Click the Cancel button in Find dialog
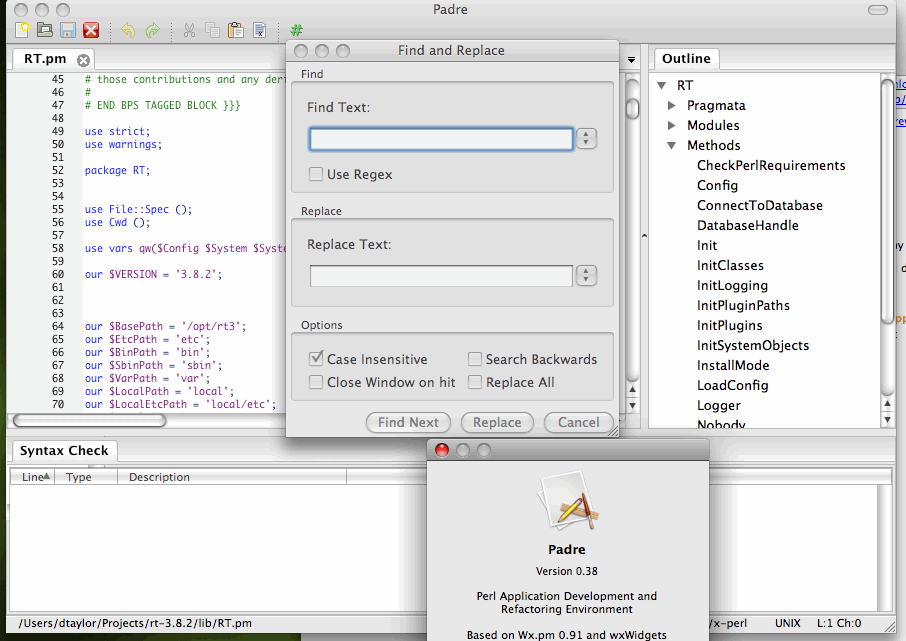The height and width of the screenshot is (641, 906). 578,422
